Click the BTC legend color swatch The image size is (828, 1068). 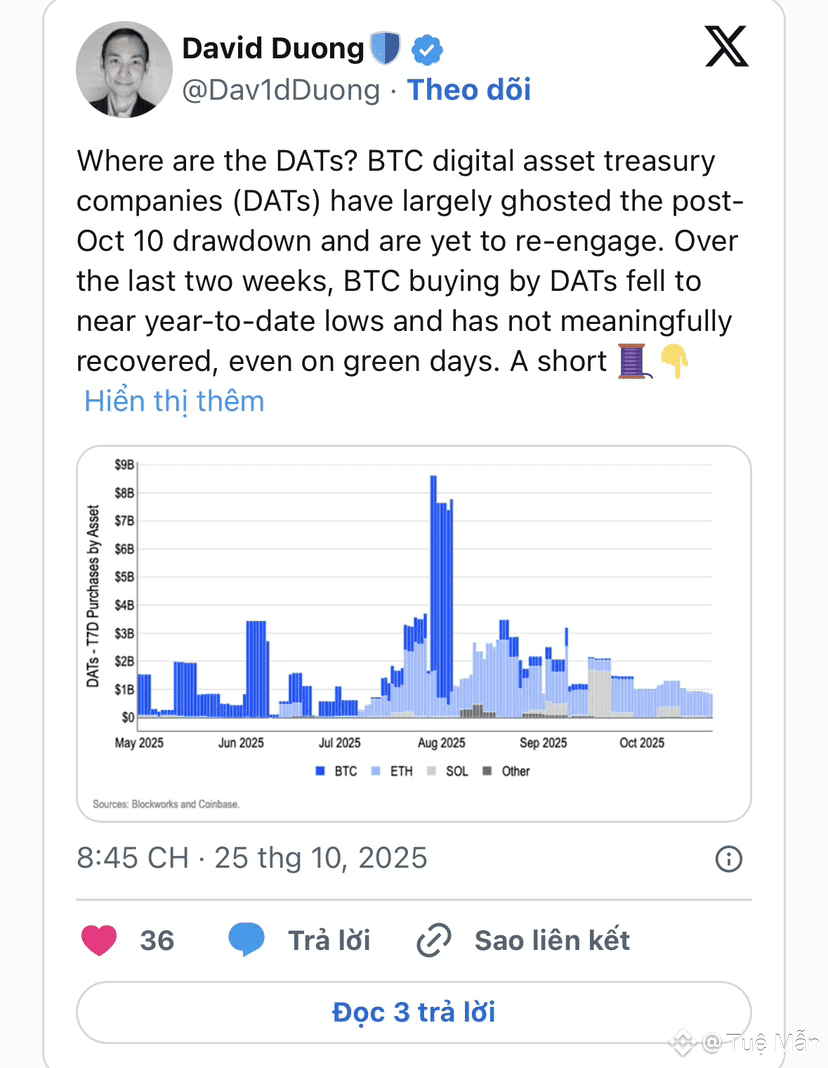click(320, 771)
